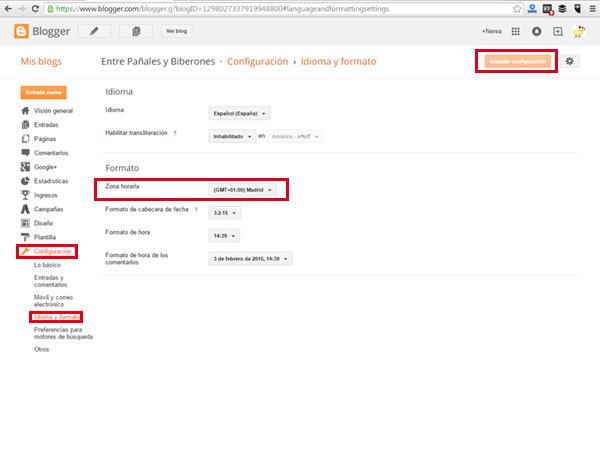Click help icon beside Habilitar transliteración
The height and width of the screenshot is (449, 600).
[x=174, y=133]
